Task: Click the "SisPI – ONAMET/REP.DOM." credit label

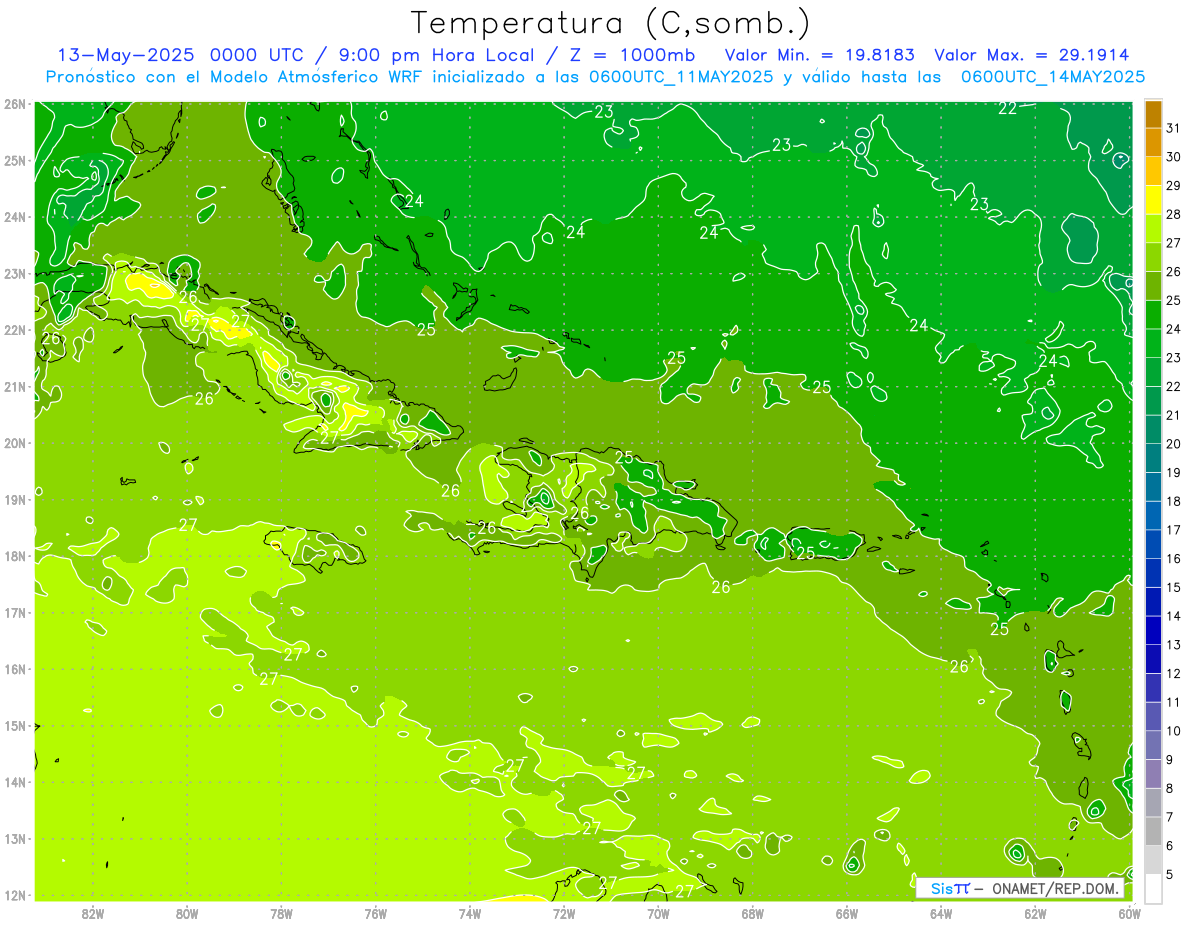Action: pos(1020,888)
